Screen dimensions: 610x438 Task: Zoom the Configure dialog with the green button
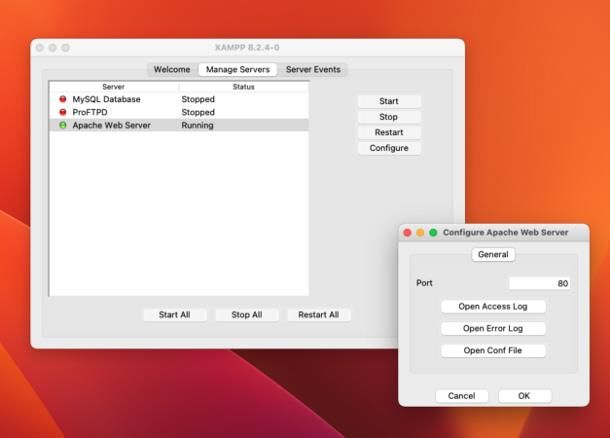(x=433, y=233)
